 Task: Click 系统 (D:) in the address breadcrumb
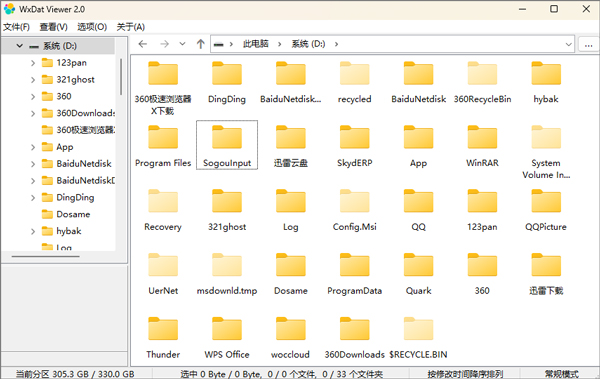(308, 44)
